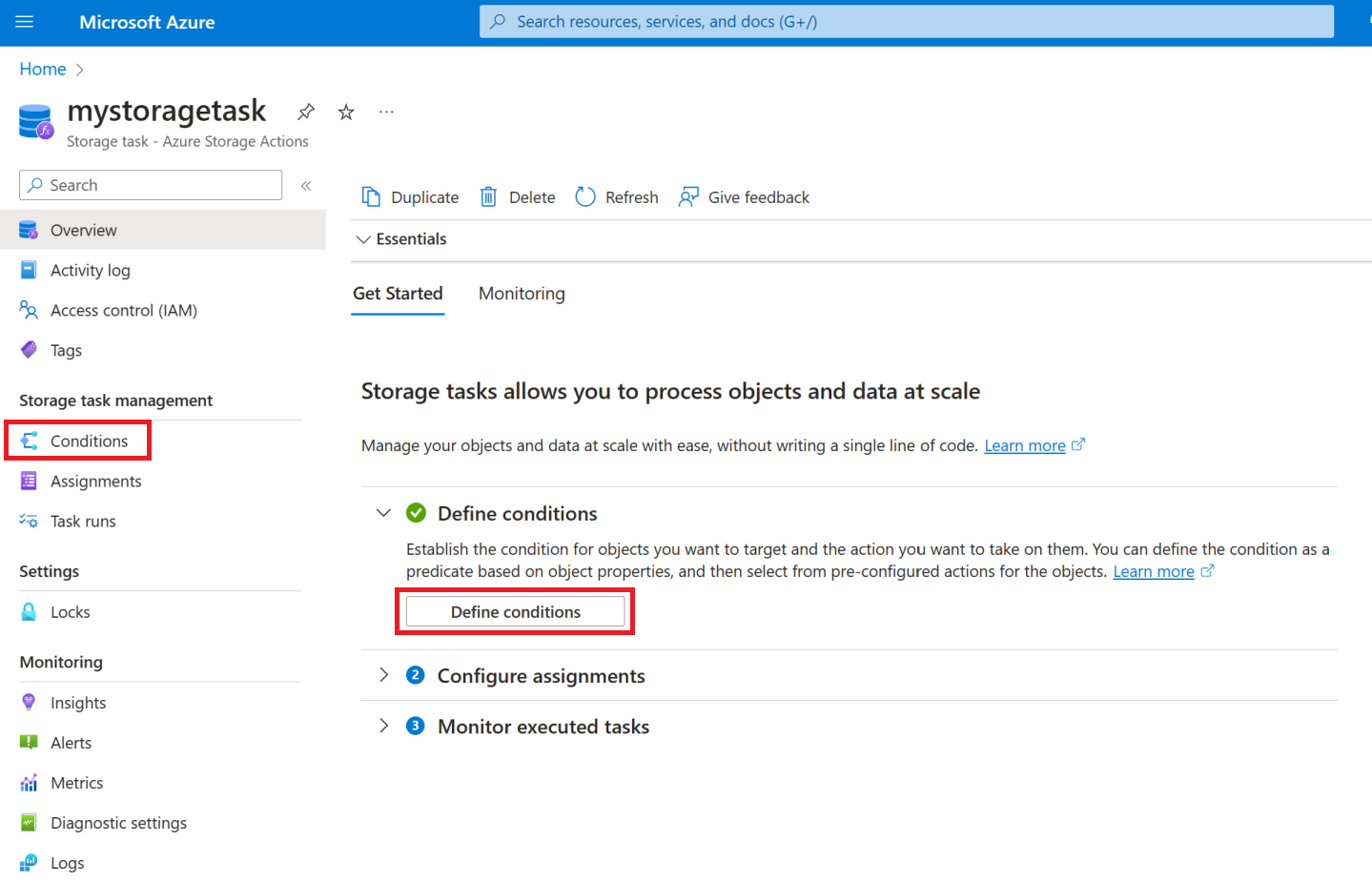The image size is (1372, 883).
Task: Click the Access control (IAM) icon
Action: [29, 310]
